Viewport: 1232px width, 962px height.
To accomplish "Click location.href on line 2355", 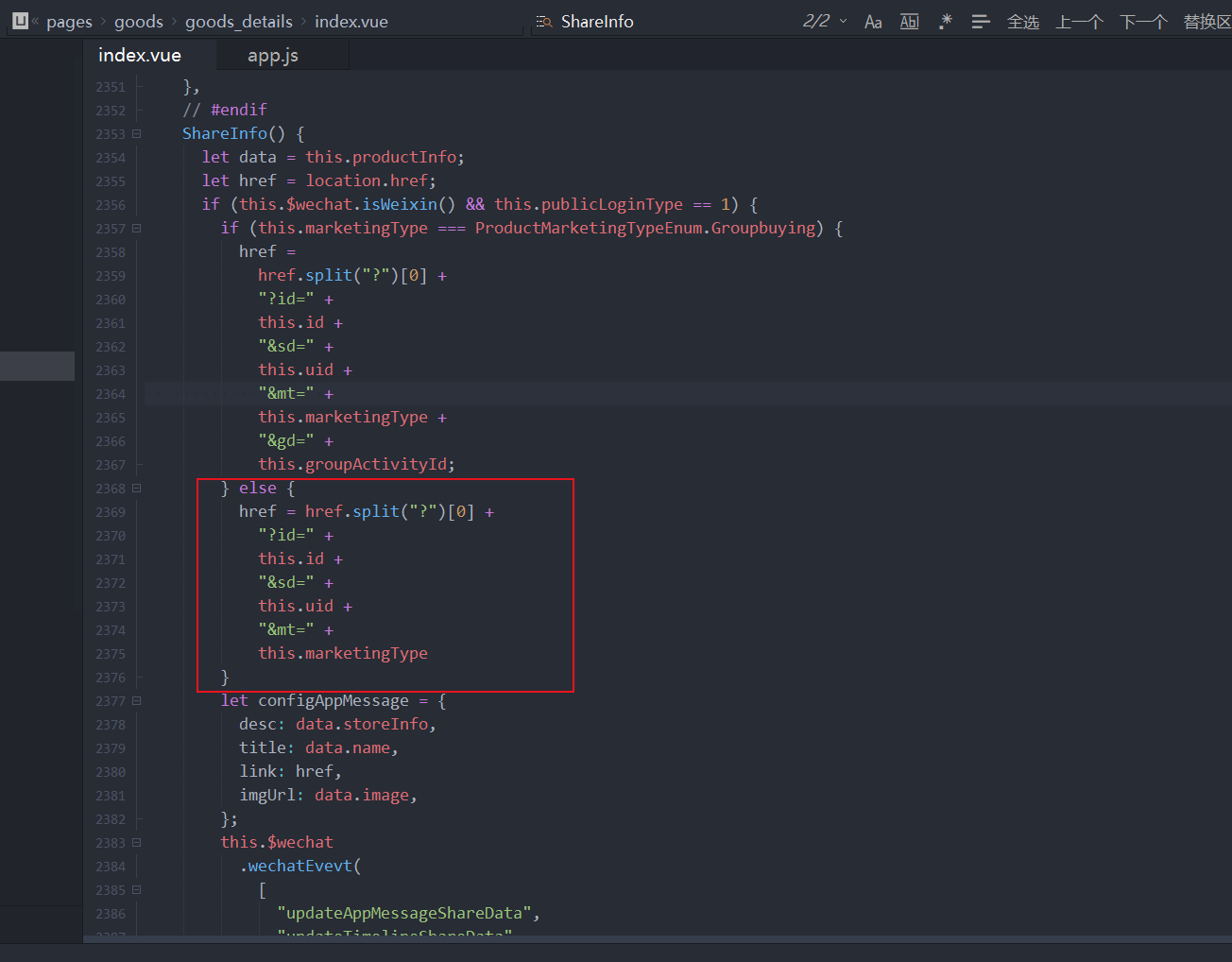I will pyautogui.click(x=367, y=180).
